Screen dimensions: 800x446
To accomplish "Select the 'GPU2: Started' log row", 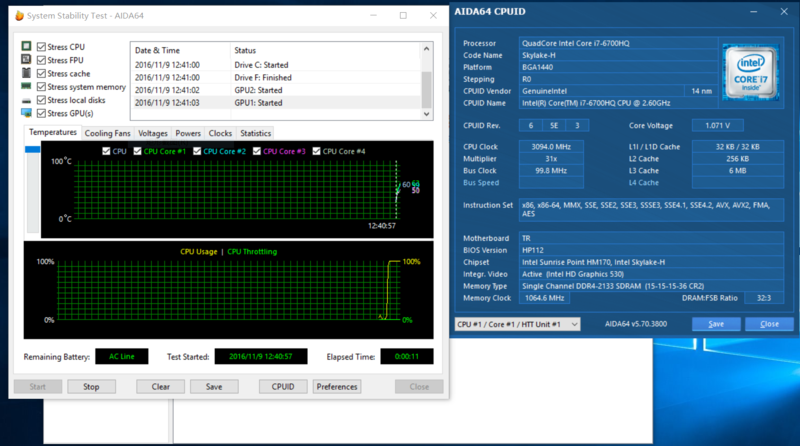I will click(276, 90).
